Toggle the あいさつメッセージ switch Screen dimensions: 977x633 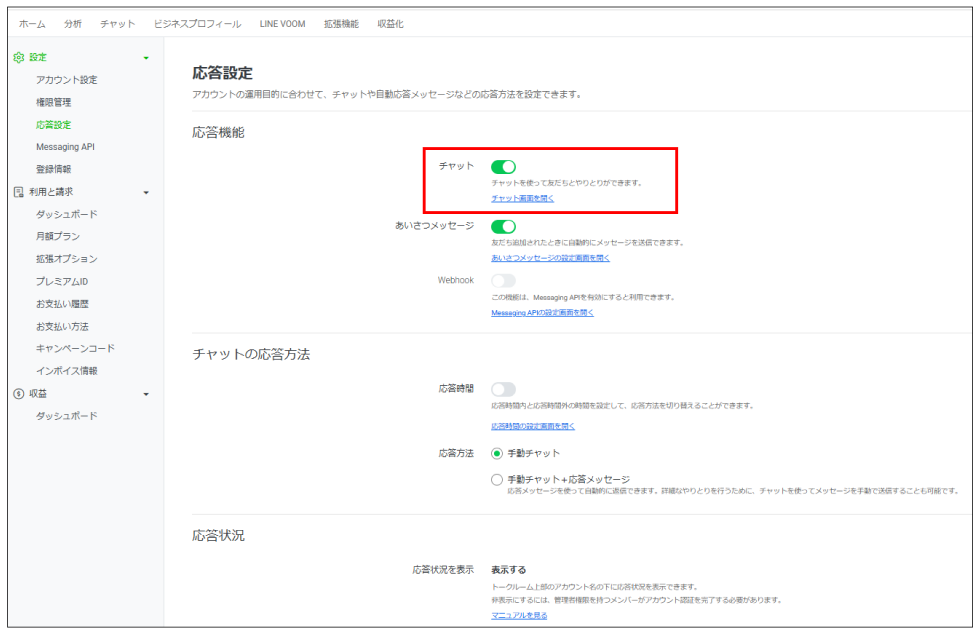coord(503,227)
